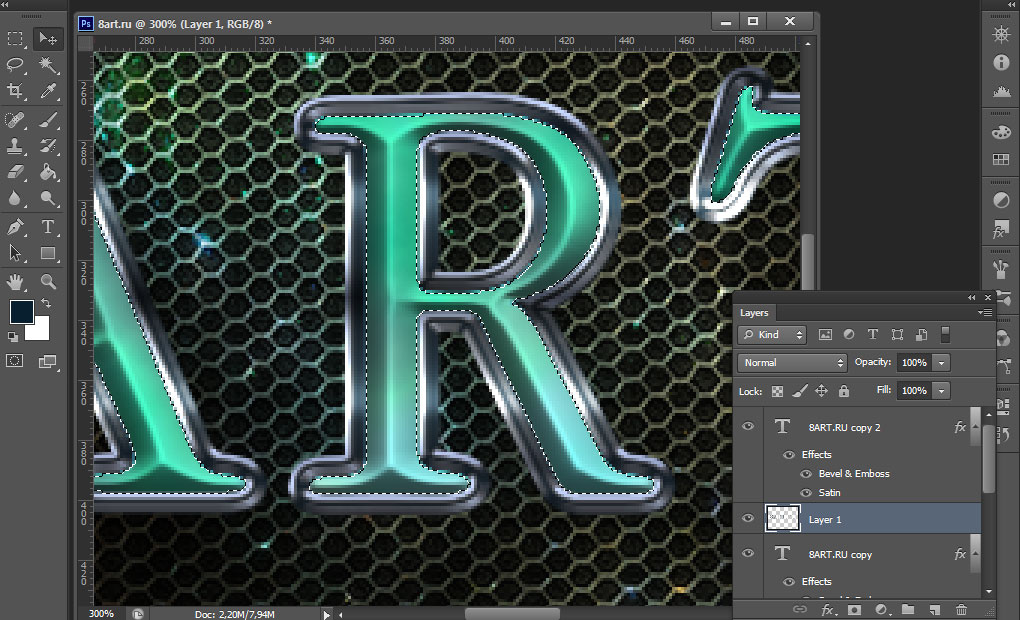
Task: Create a new layer
Action: click(935, 610)
